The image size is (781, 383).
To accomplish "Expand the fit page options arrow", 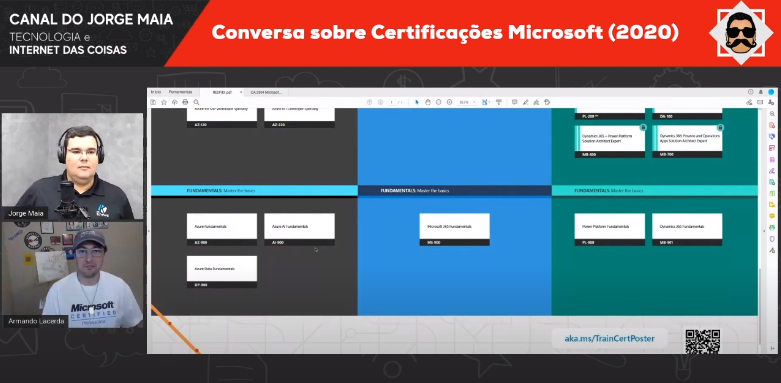I will click(x=490, y=102).
